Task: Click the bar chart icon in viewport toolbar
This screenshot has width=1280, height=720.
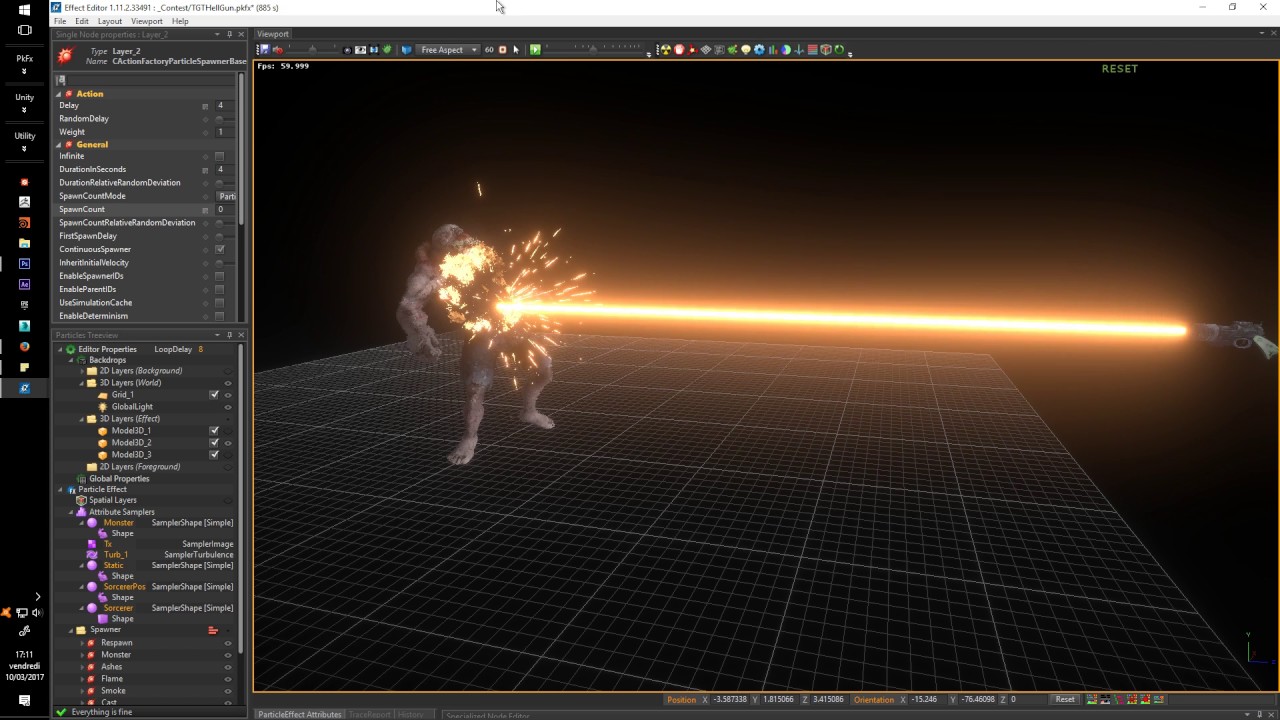Action: 773,50
